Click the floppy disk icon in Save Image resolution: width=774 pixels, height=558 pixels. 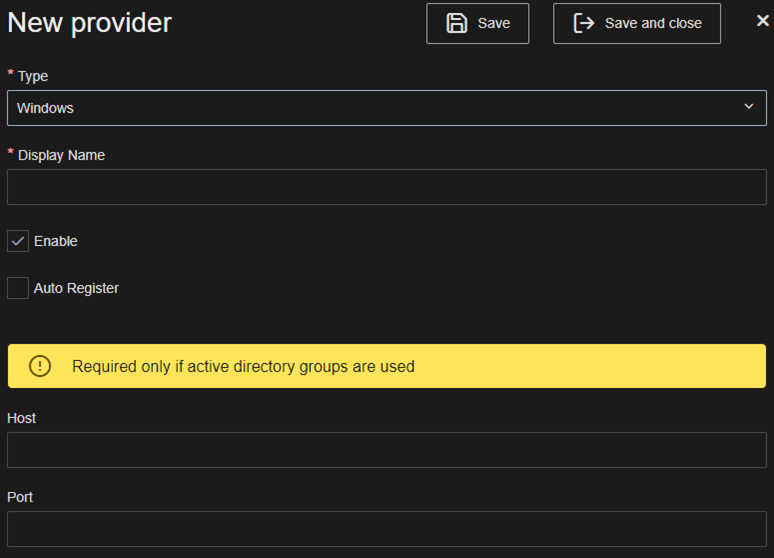click(x=457, y=23)
